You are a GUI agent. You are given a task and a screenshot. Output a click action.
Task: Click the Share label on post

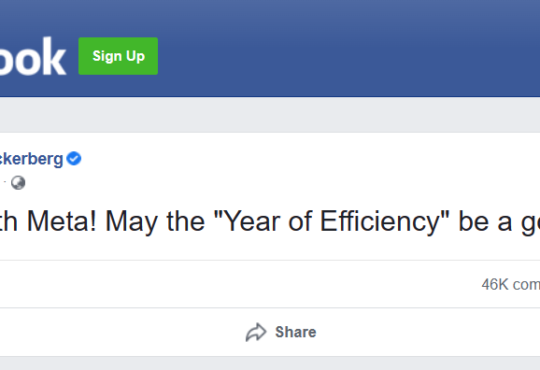pos(295,332)
